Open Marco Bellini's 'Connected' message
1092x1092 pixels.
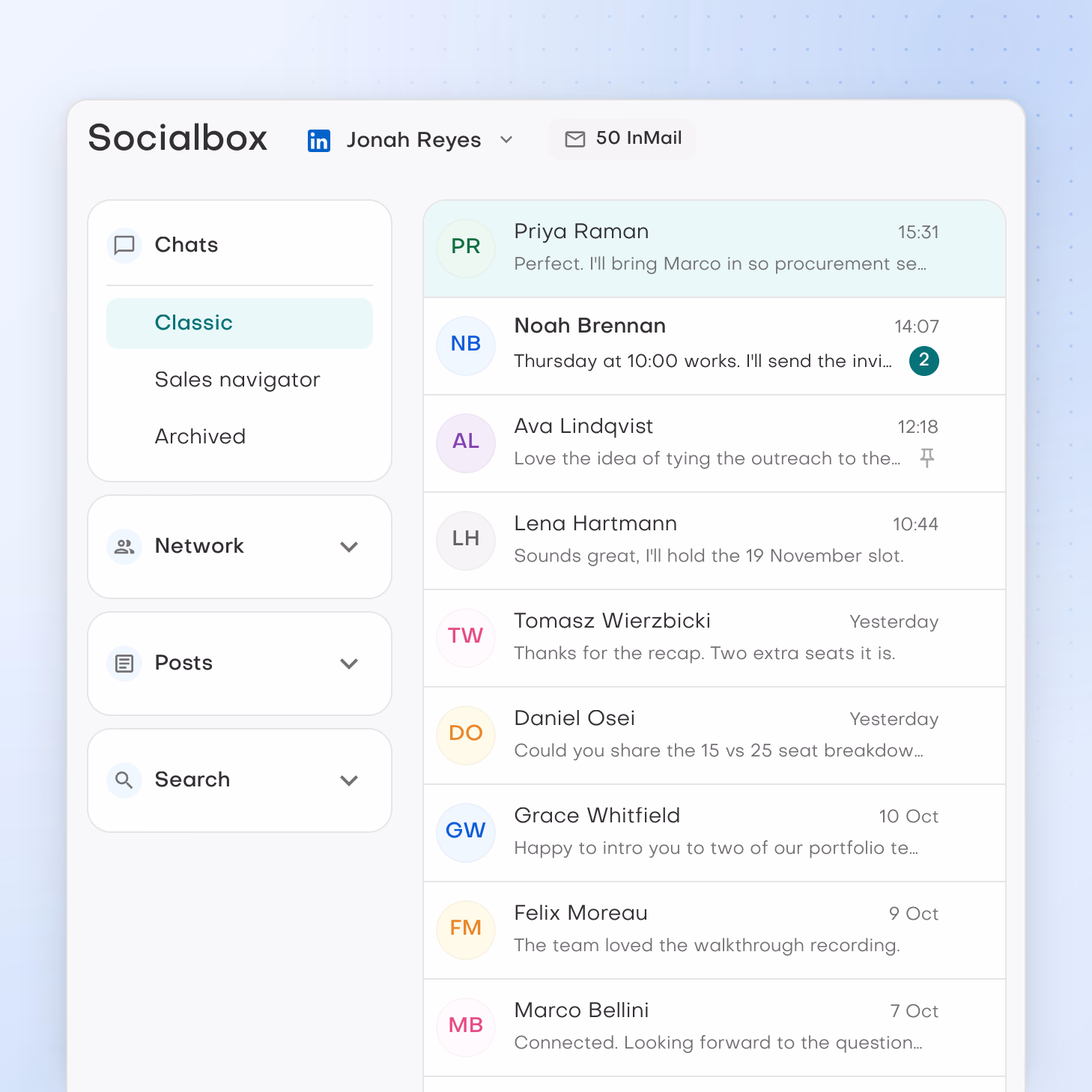(x=718, y=1043)
